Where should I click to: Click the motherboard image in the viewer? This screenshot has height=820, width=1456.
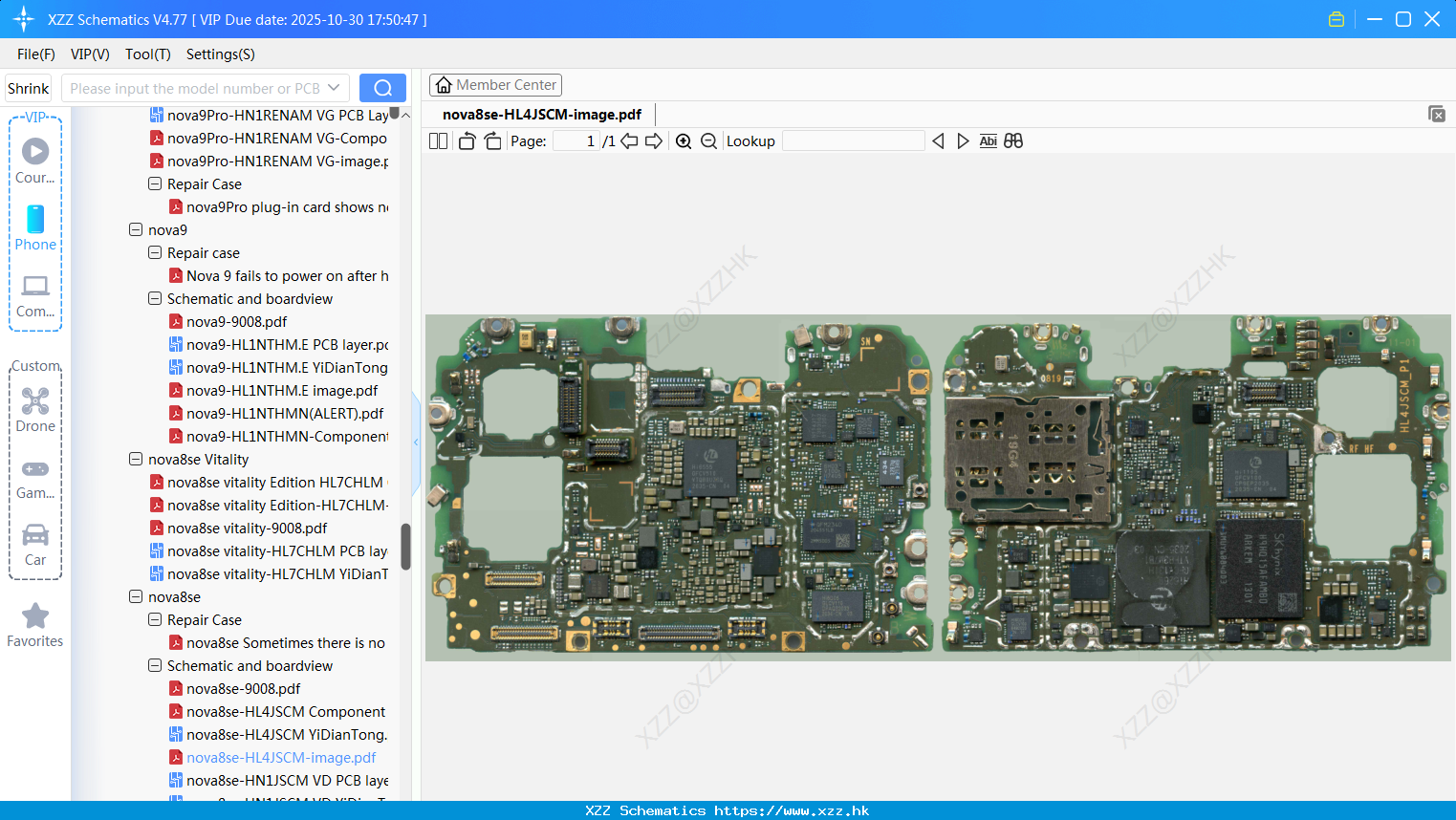(x=938, y=487)
